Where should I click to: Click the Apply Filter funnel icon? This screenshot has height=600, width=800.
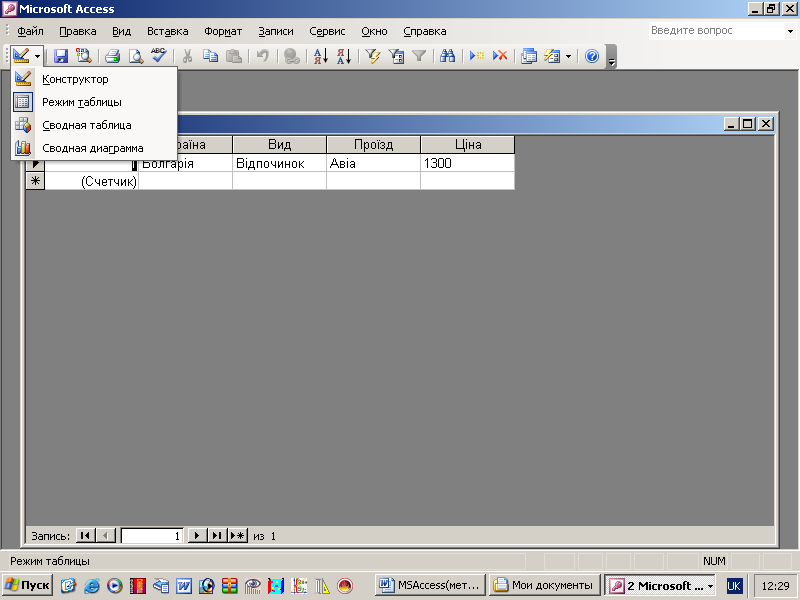pyautogui.click(x=419, y=56)
